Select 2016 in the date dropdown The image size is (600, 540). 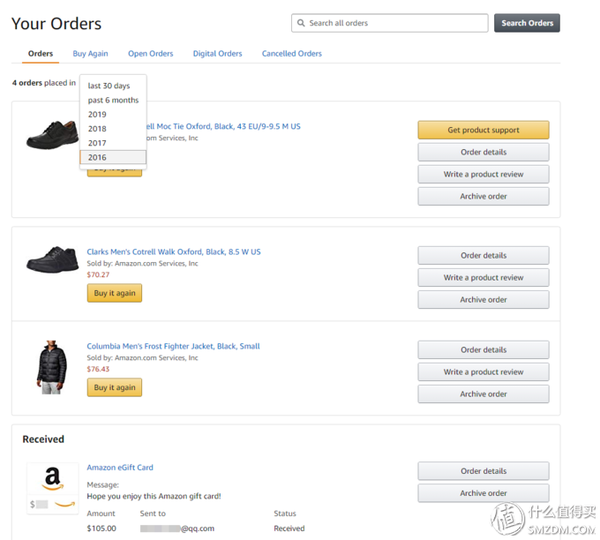pos(113,157)
